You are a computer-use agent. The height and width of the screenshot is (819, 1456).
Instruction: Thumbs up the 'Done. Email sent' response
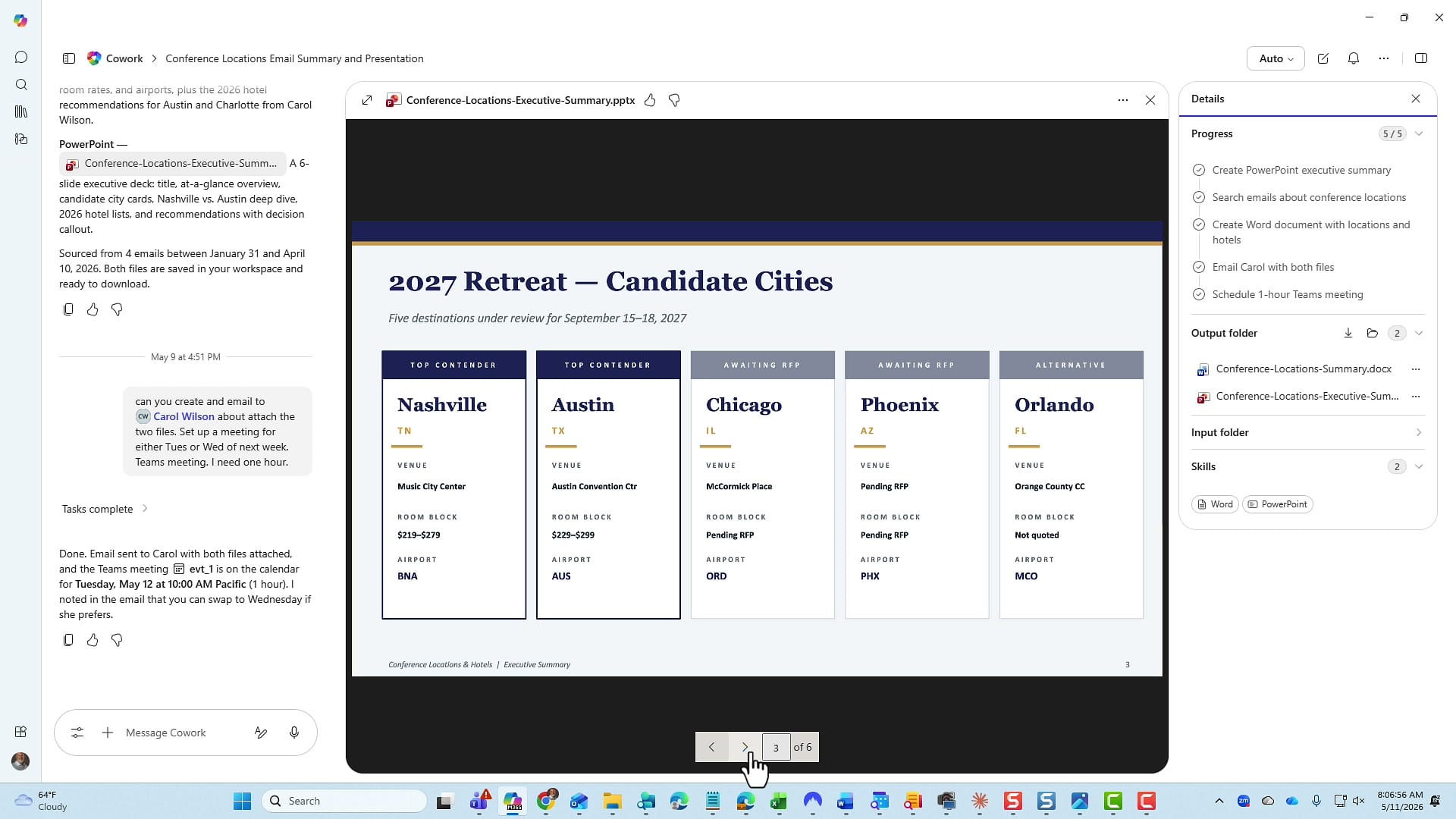pyautogui.click(x=93, y=640)
